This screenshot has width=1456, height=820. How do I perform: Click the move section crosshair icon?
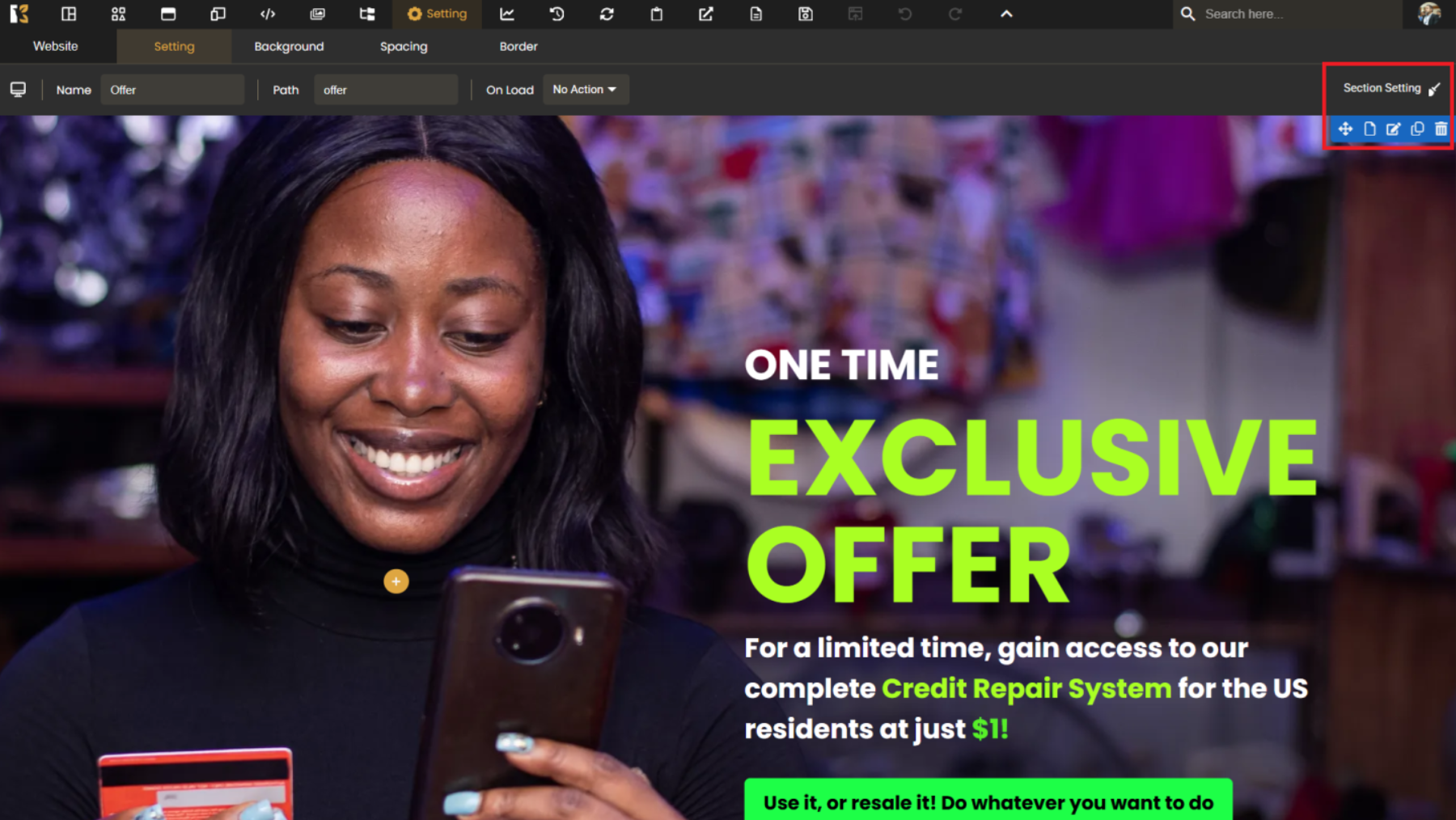coord(1345,129)
